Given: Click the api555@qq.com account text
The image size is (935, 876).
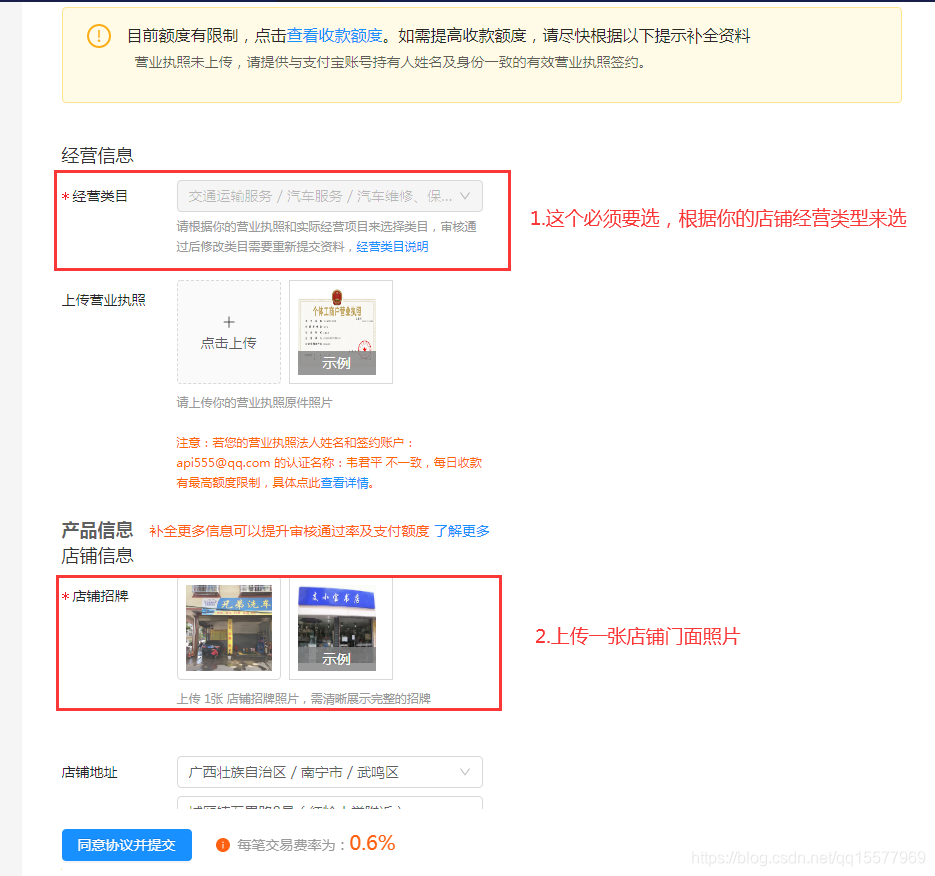Looking at the screenshot, I should [x=224, y=463].
